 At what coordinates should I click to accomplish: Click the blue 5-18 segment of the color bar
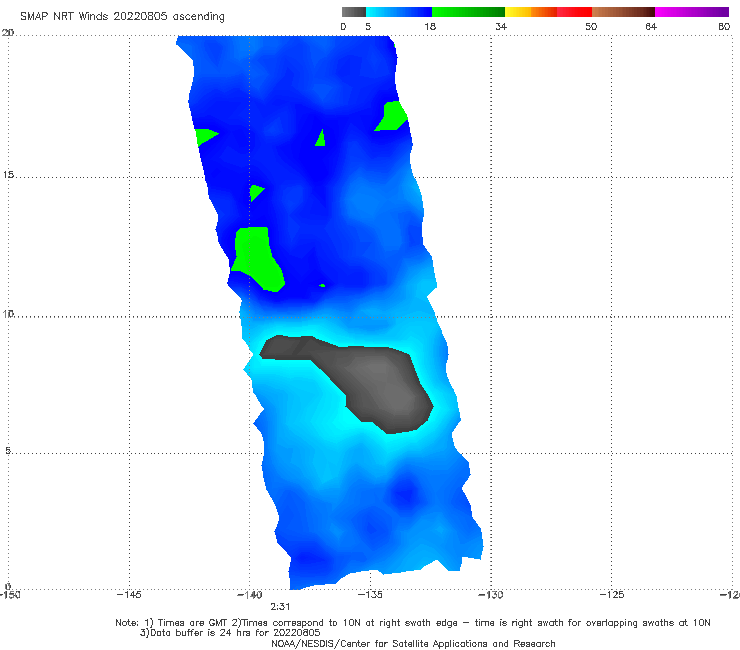399,12
